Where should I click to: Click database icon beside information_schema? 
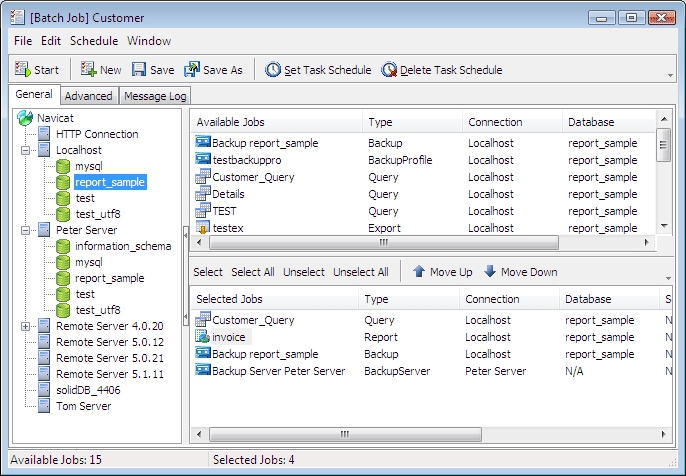(63, 246)
